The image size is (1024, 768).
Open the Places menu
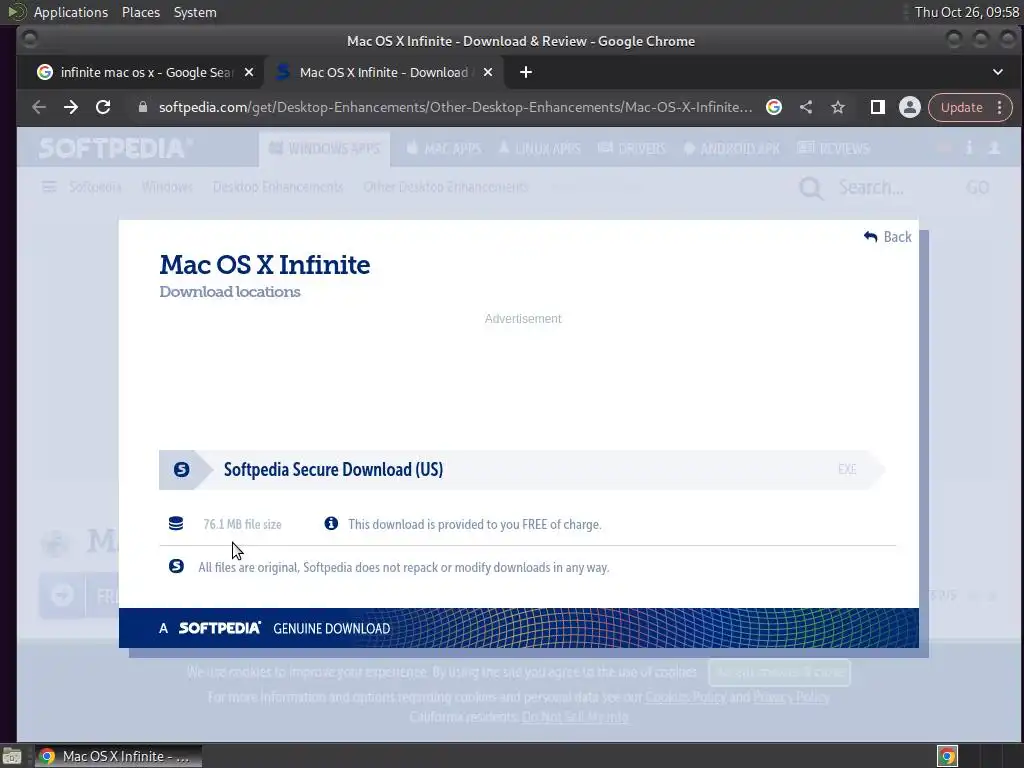click(x=141, y=12)
